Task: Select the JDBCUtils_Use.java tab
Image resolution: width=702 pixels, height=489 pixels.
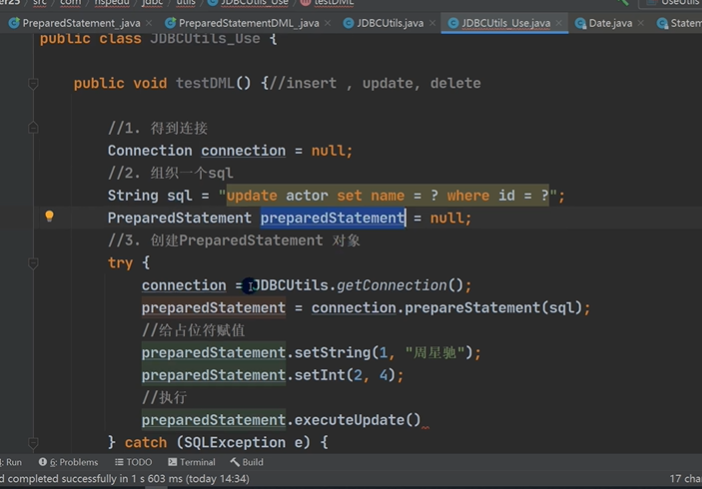Action: tap(505, 23)
